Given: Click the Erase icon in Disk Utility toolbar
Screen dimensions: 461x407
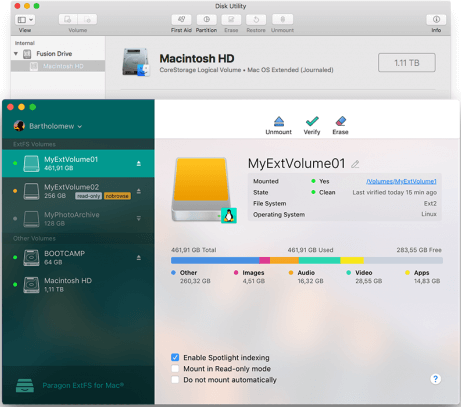Looking at the screenshot, I should click(231, 19).
